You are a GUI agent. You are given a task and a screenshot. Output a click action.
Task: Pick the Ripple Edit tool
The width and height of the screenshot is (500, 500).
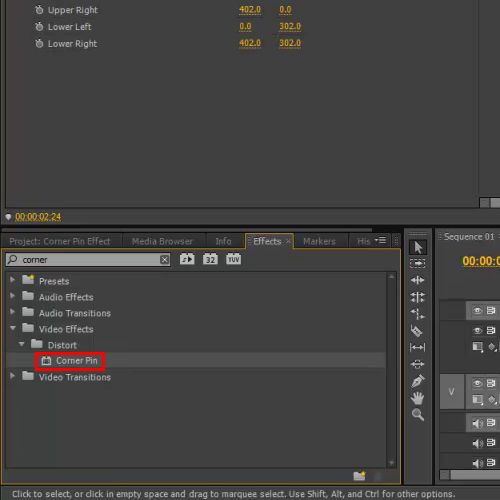pyautogui.click(x=418, y=280)
